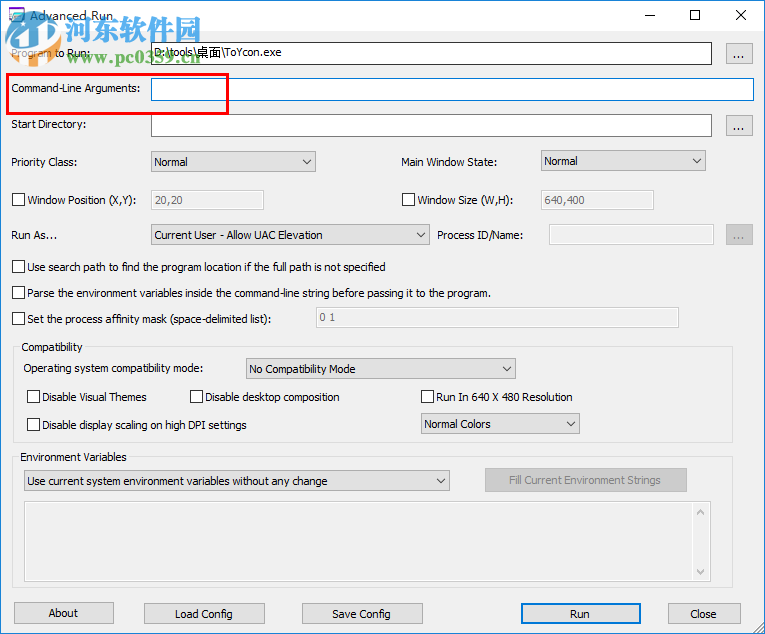The width and height of the screenshot is (765, 634).
Task: Open the About dialog
Action: [63, 613]
